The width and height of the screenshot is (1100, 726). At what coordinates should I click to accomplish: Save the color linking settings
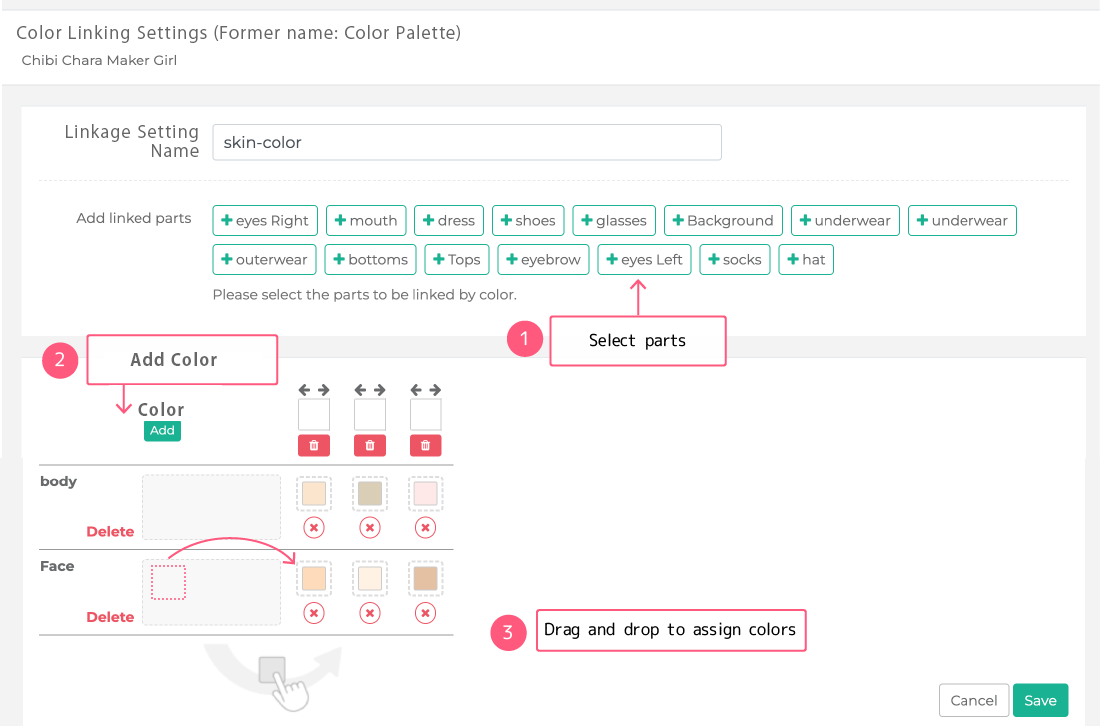(x=1040, y=700)
